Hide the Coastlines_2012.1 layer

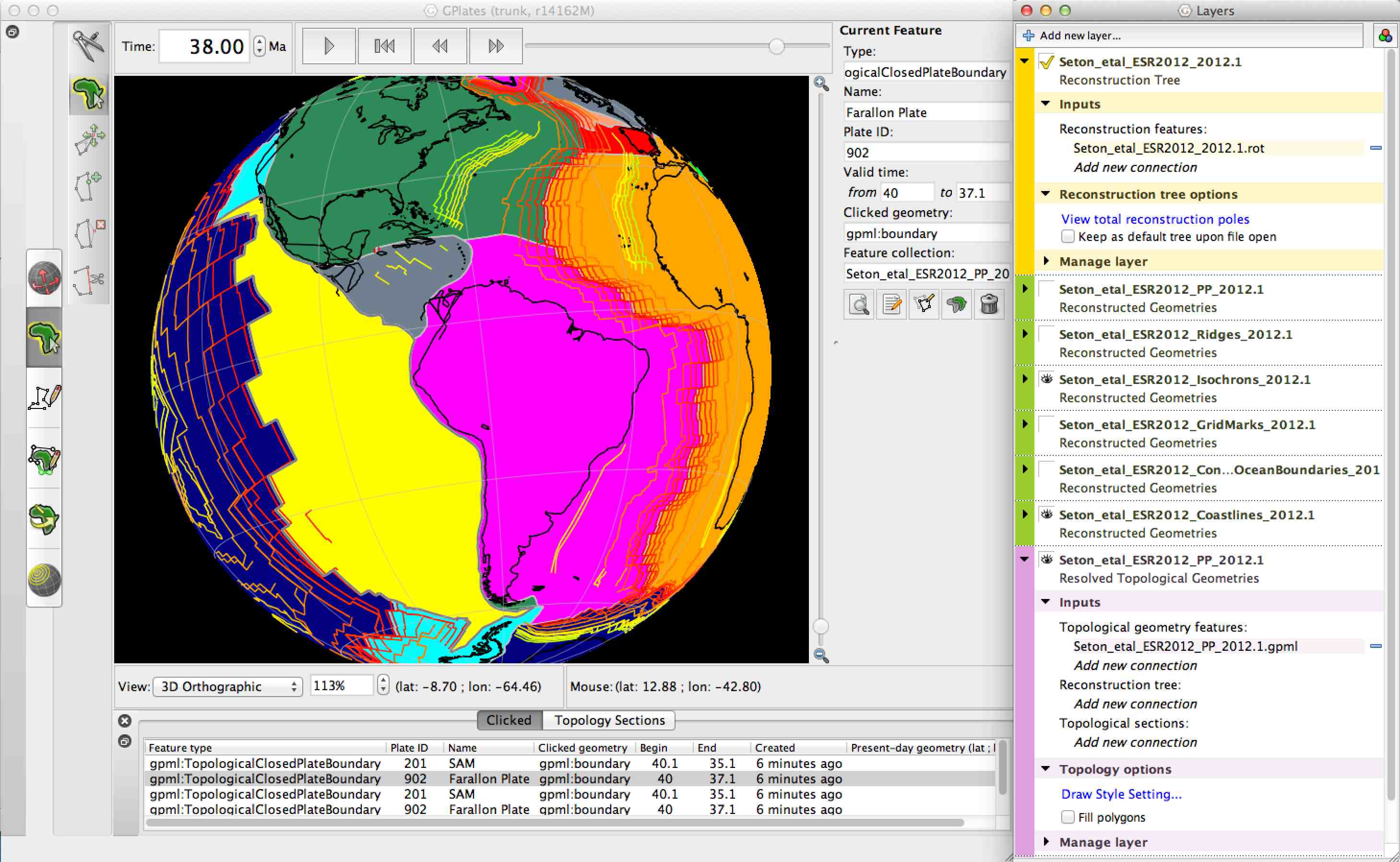click(x=1046, y=514)
